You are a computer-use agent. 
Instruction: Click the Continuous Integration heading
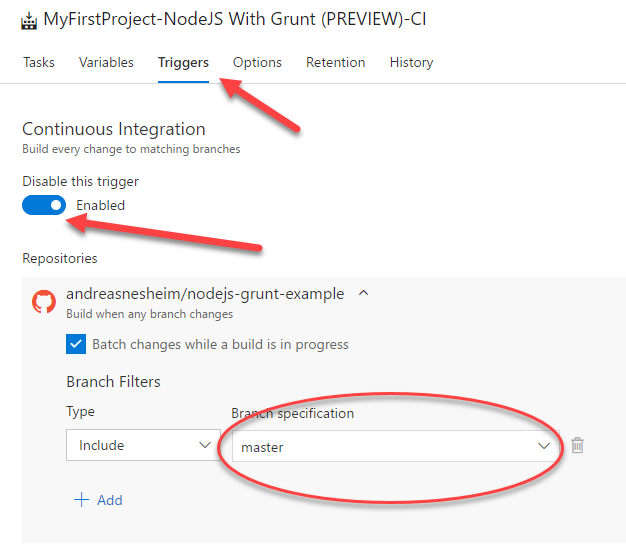tap(114, 129)
